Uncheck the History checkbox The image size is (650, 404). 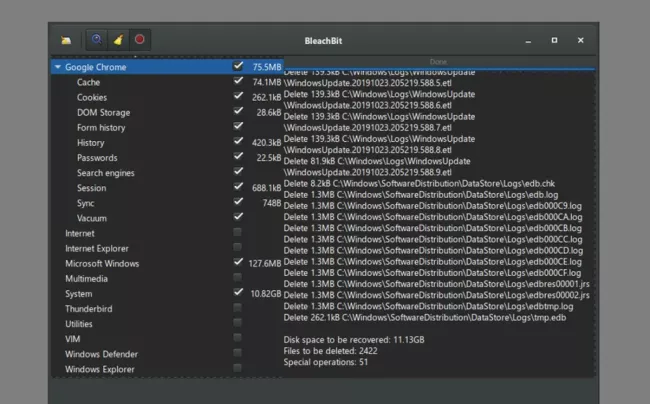(238, 141)
